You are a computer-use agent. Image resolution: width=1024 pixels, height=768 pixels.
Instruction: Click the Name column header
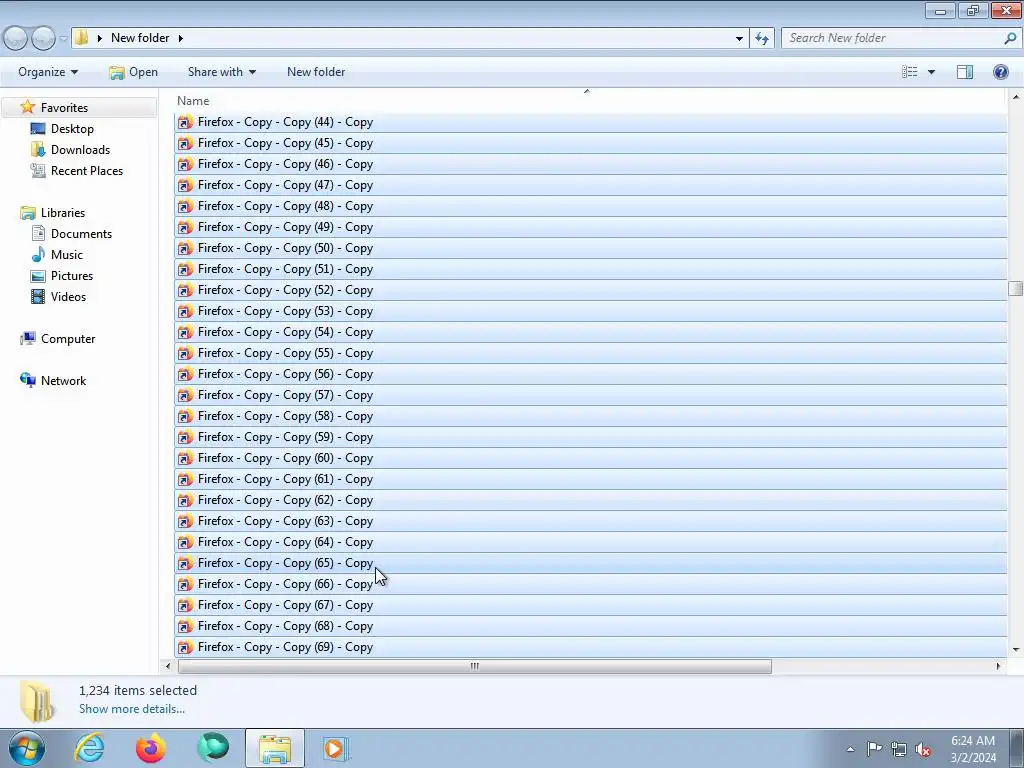(193, 101)
